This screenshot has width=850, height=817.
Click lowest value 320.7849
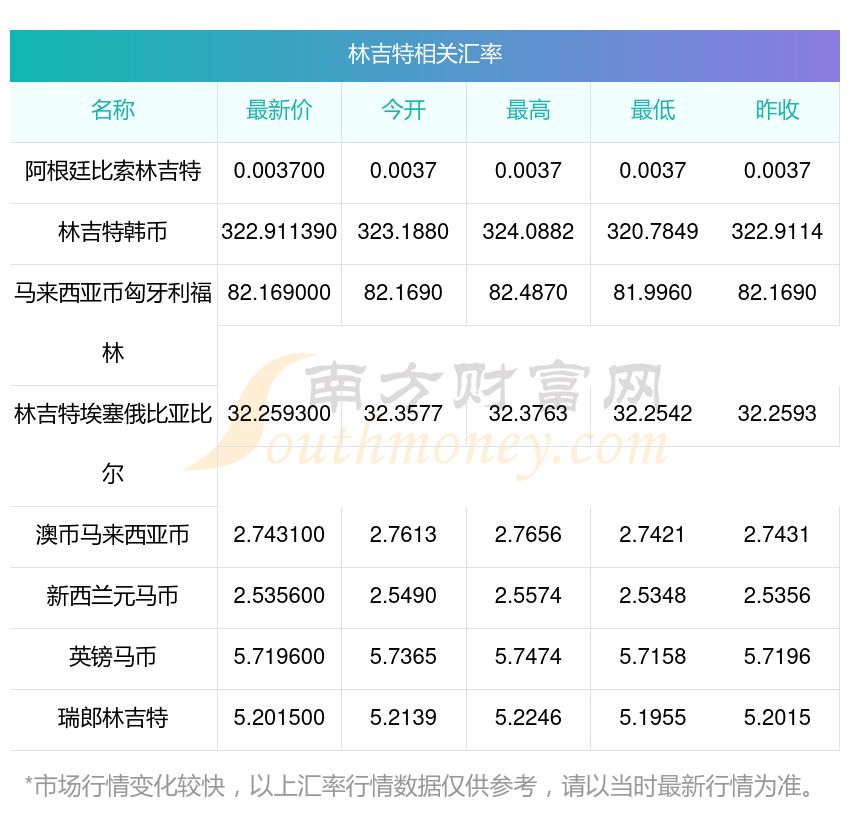coord(653,232)
